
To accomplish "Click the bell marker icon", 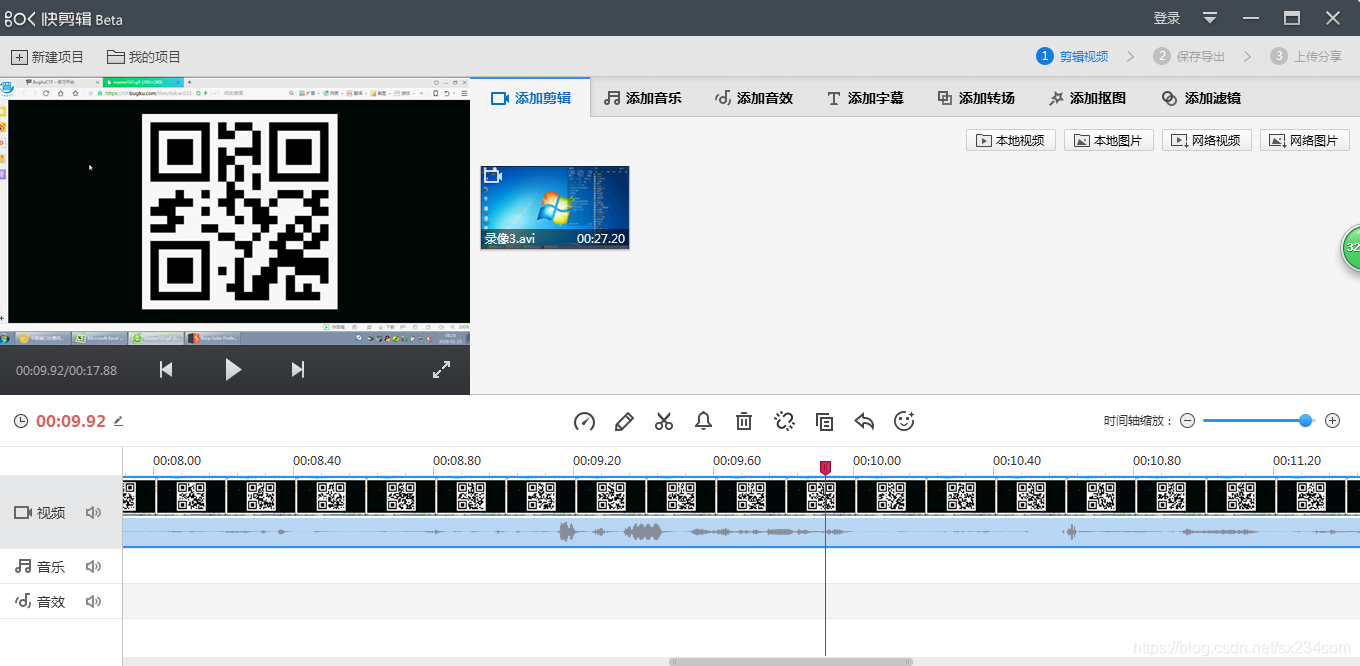I will [704, 421].
